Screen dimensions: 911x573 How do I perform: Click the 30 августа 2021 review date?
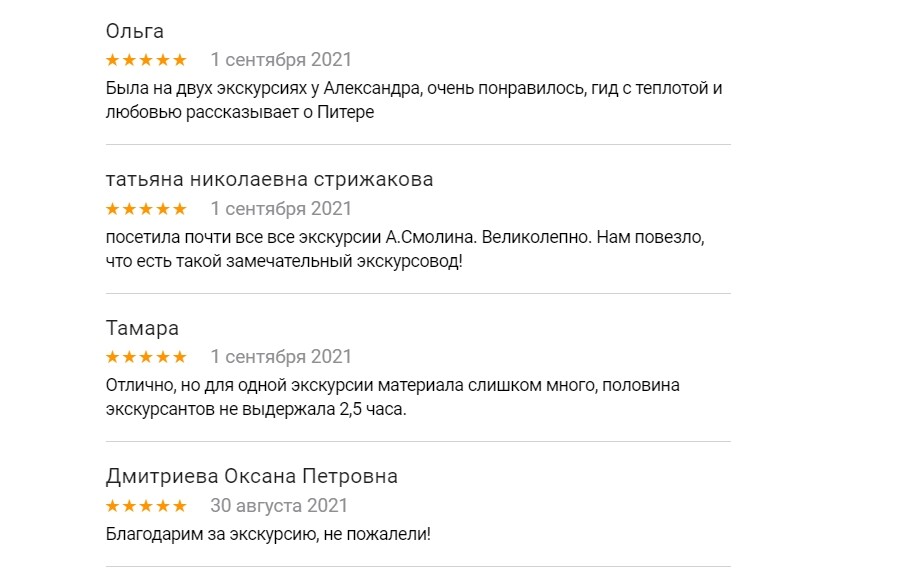279,505
